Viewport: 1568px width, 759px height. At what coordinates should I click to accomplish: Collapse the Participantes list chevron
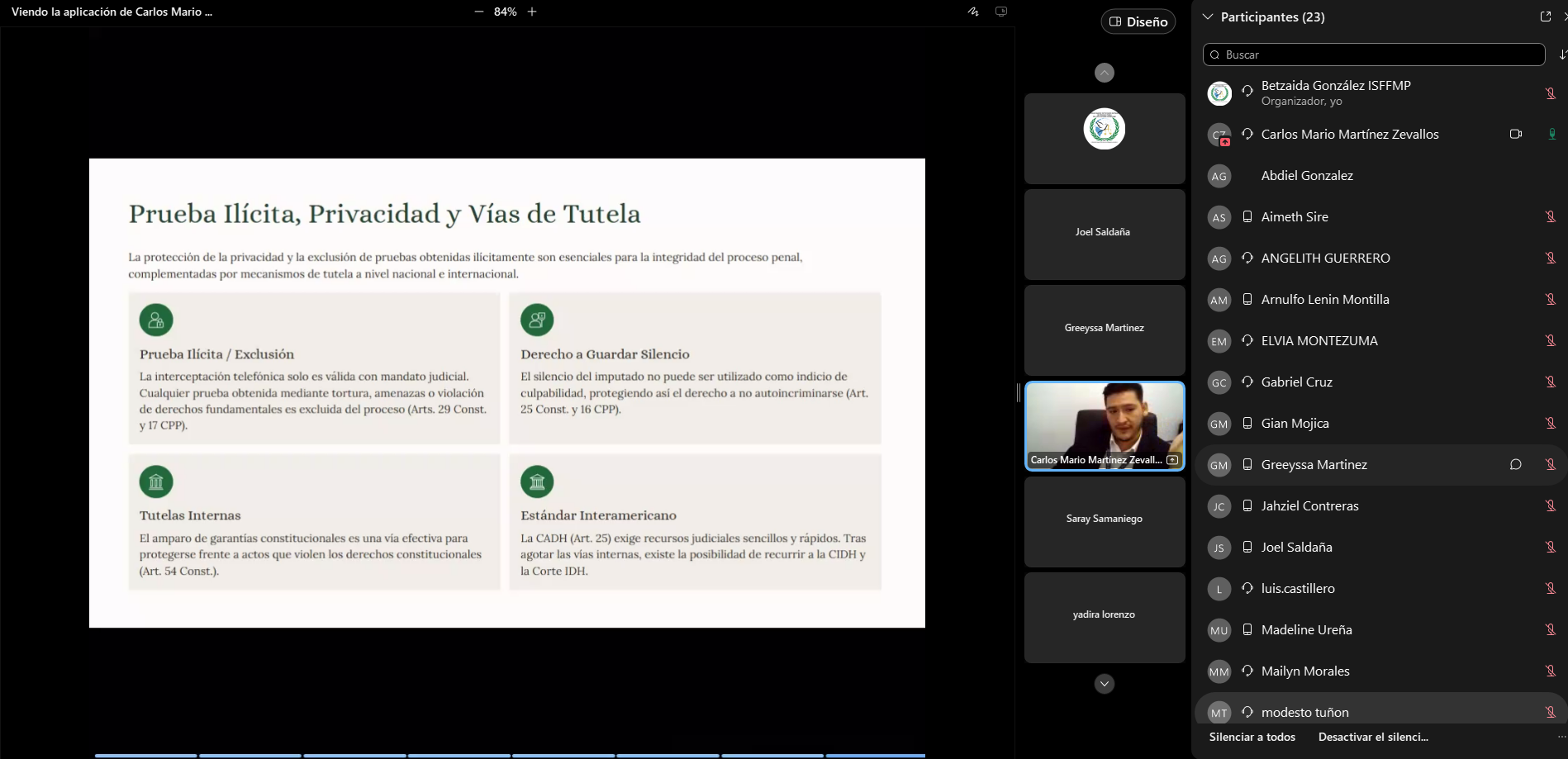click(1208, 17)
